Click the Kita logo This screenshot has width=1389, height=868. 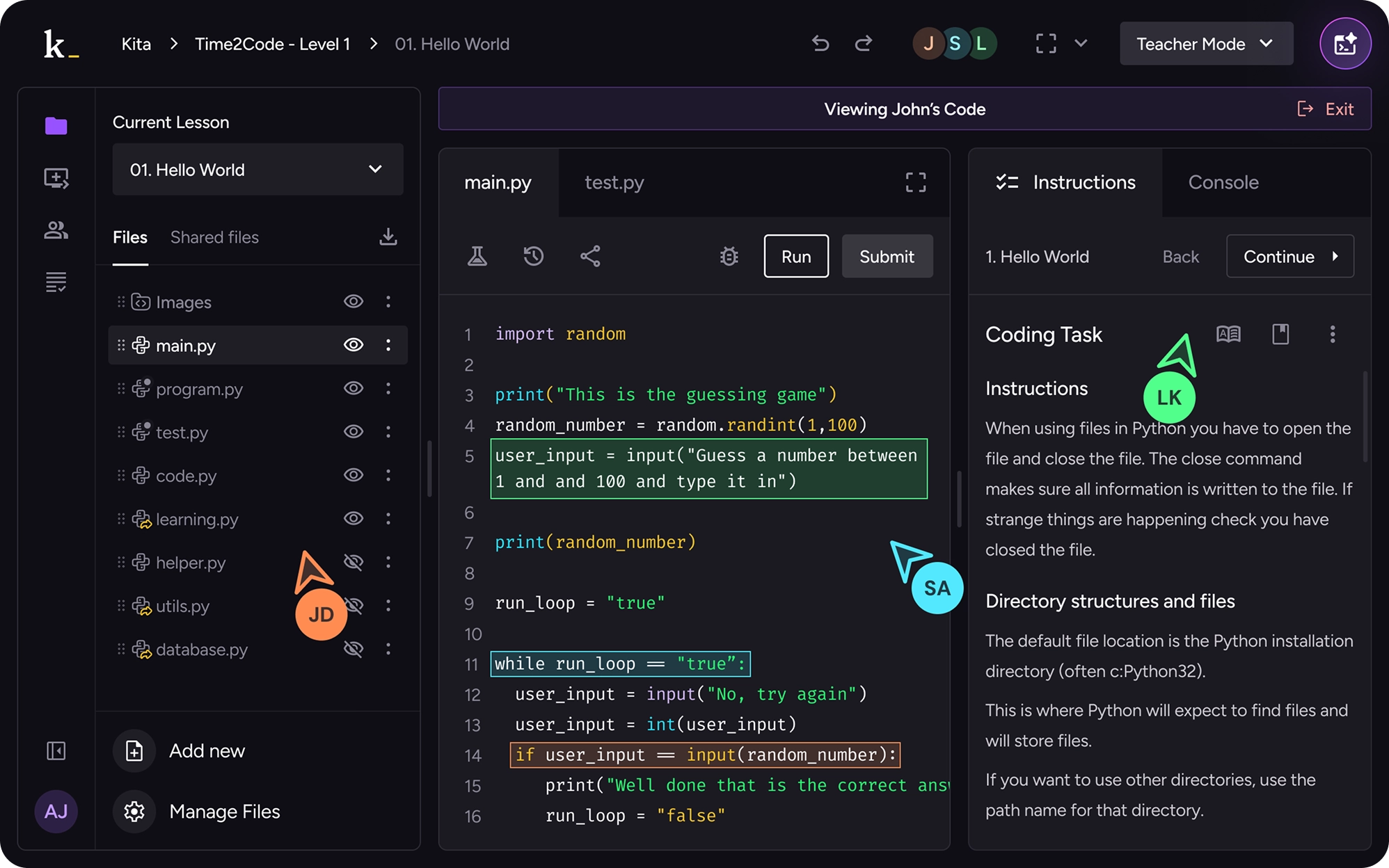[x=61, y=44]
